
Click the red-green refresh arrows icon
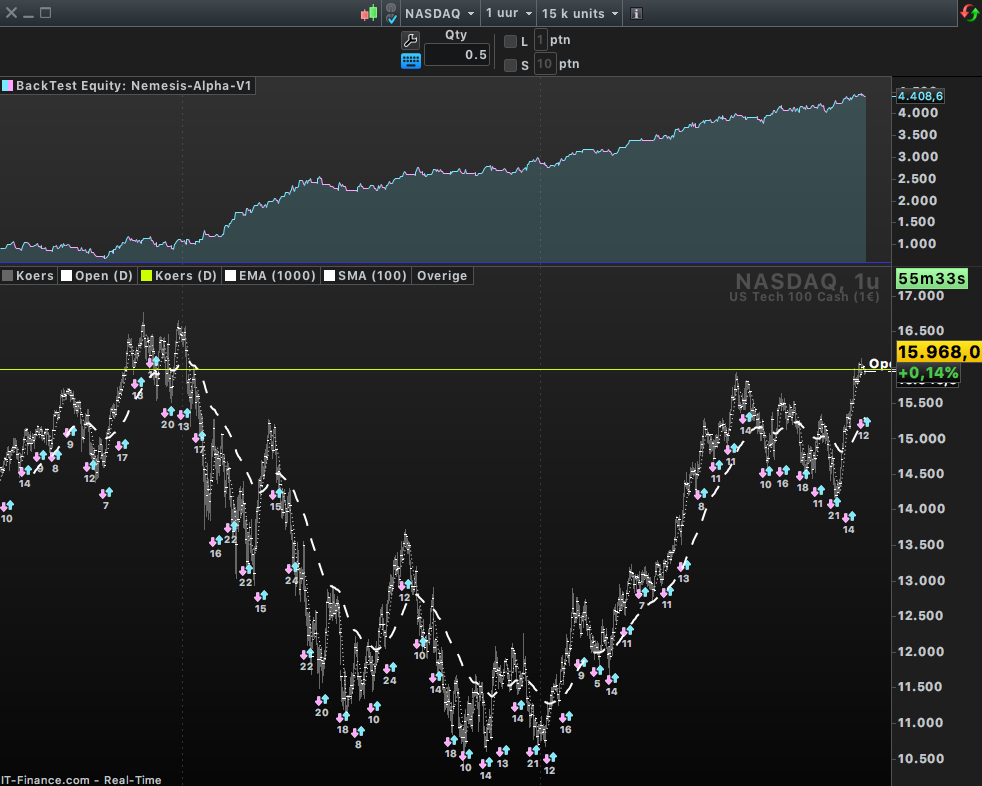coord(969,13)
